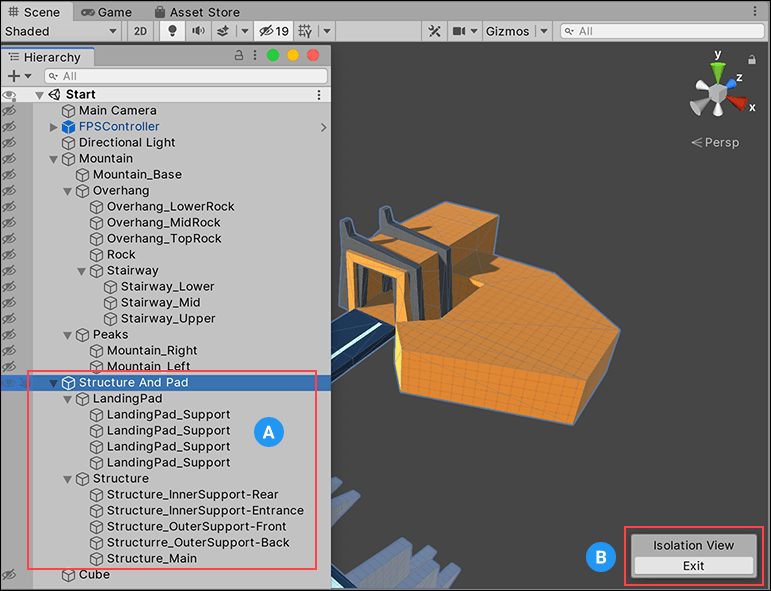This screenshot has height=591, width=771.
Task: Select Structure_Main in the hierarchy
Action: 151,558
